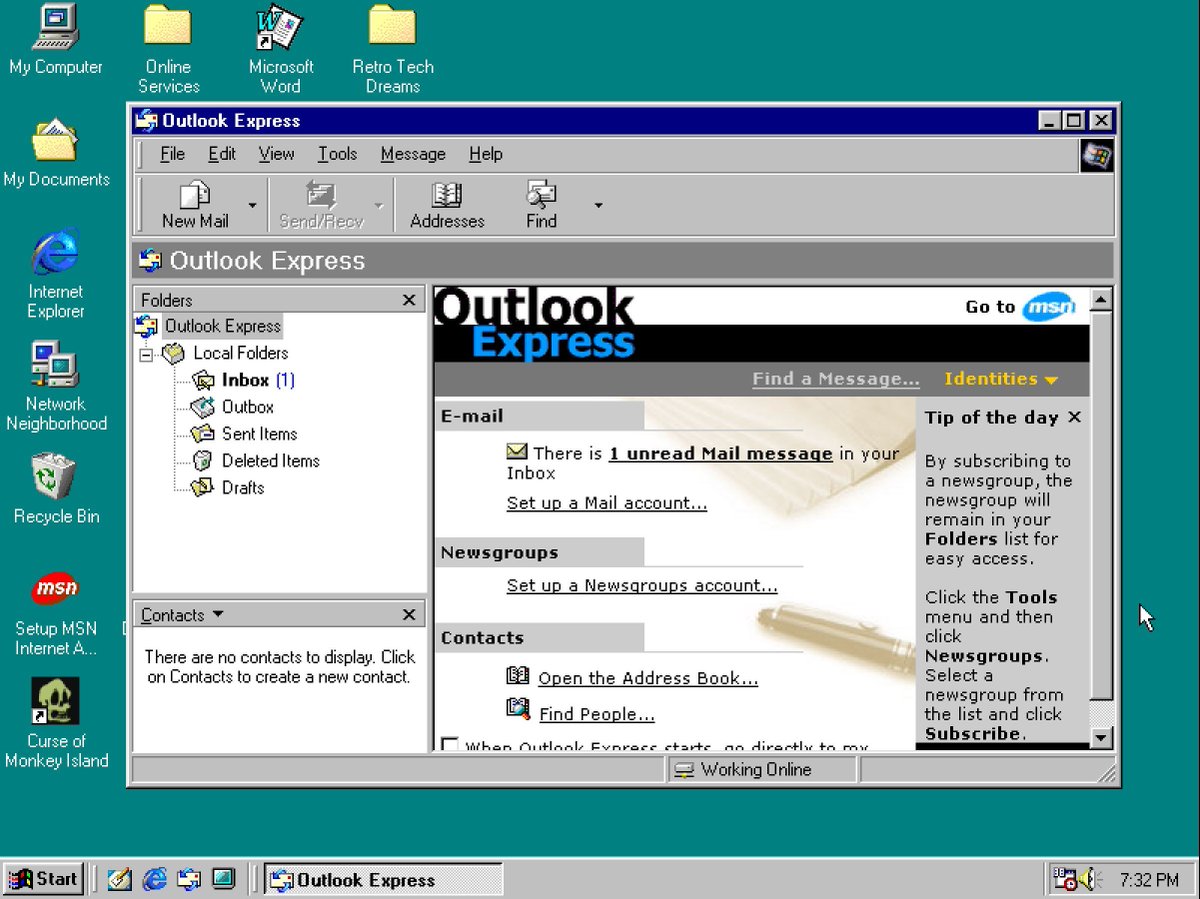Click the scrollbar up arrow
Image resolution: width=1200 pixels, height=899 pixels.
pos(1101,299)
